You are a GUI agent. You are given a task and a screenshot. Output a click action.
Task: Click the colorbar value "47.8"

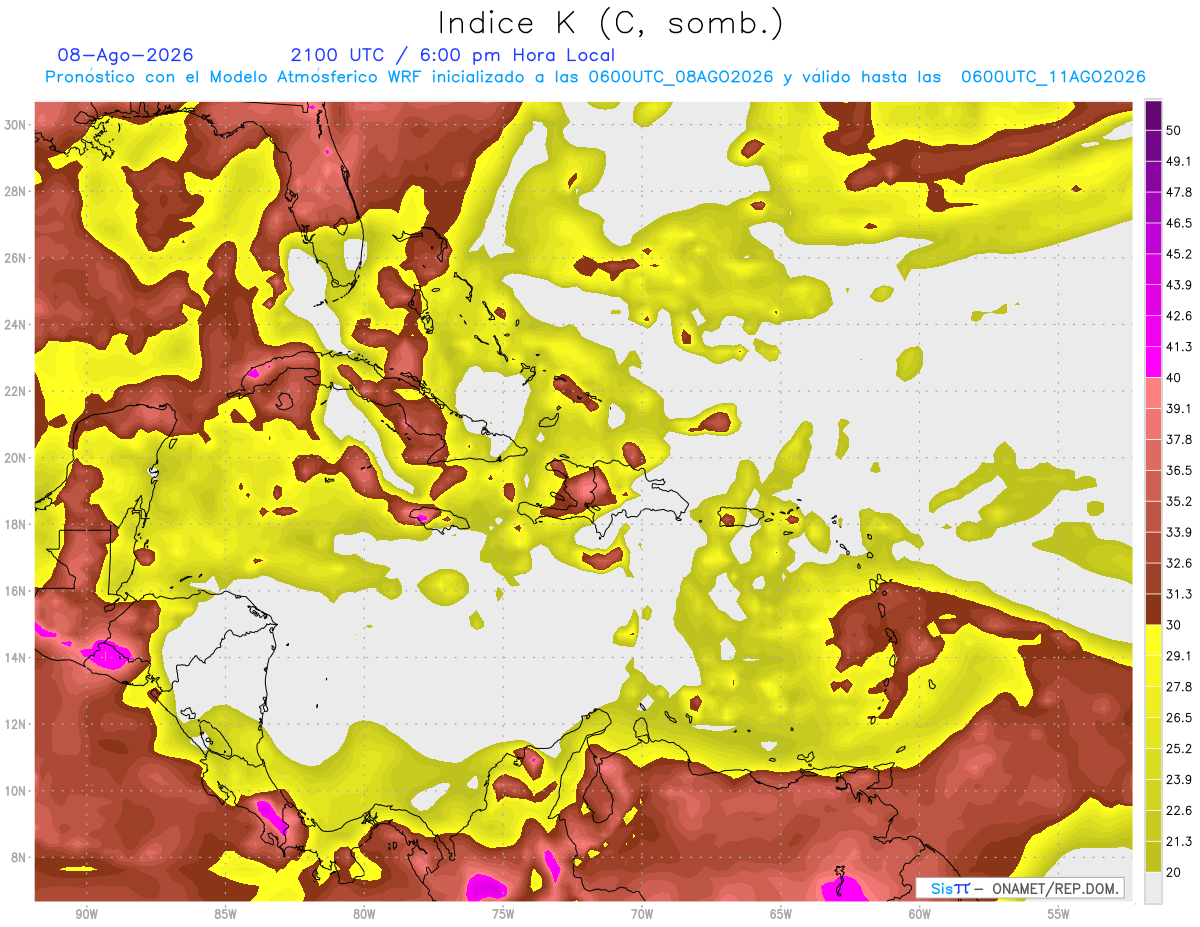pyautogui.click(x=1180, y=192)
